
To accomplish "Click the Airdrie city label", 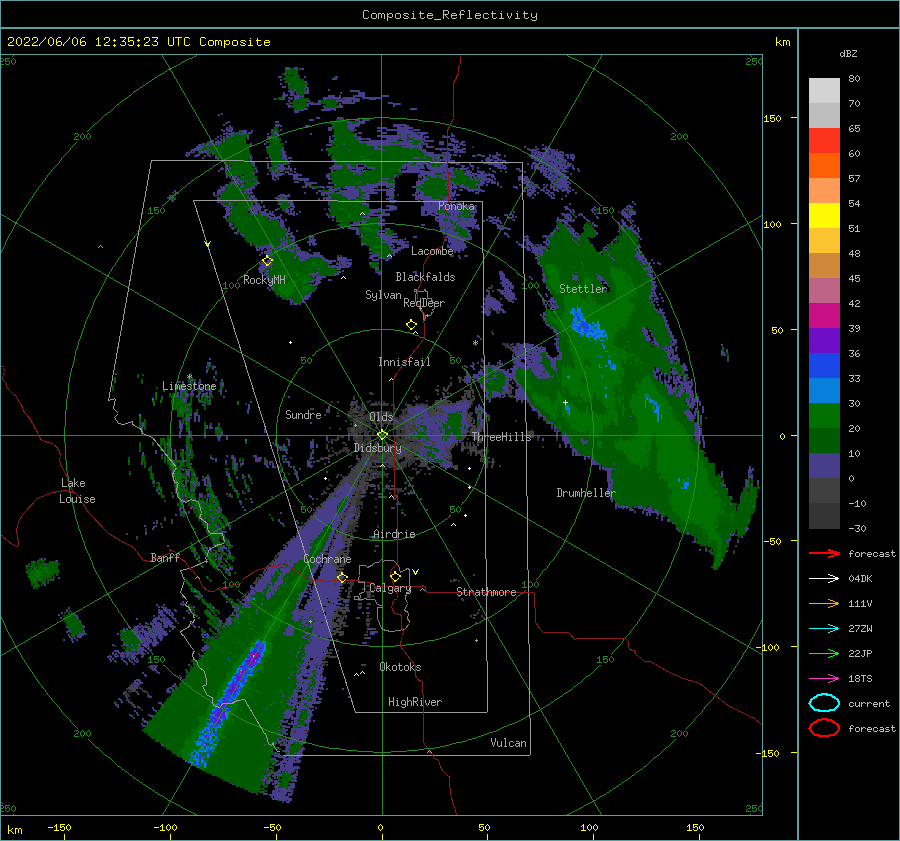I will (x=394, y=534).
